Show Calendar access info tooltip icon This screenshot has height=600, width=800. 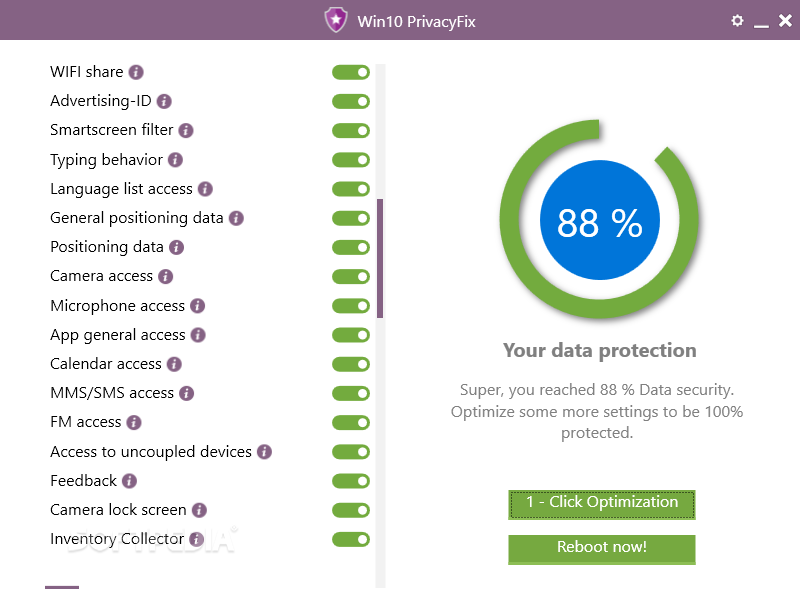pos(174,364)
